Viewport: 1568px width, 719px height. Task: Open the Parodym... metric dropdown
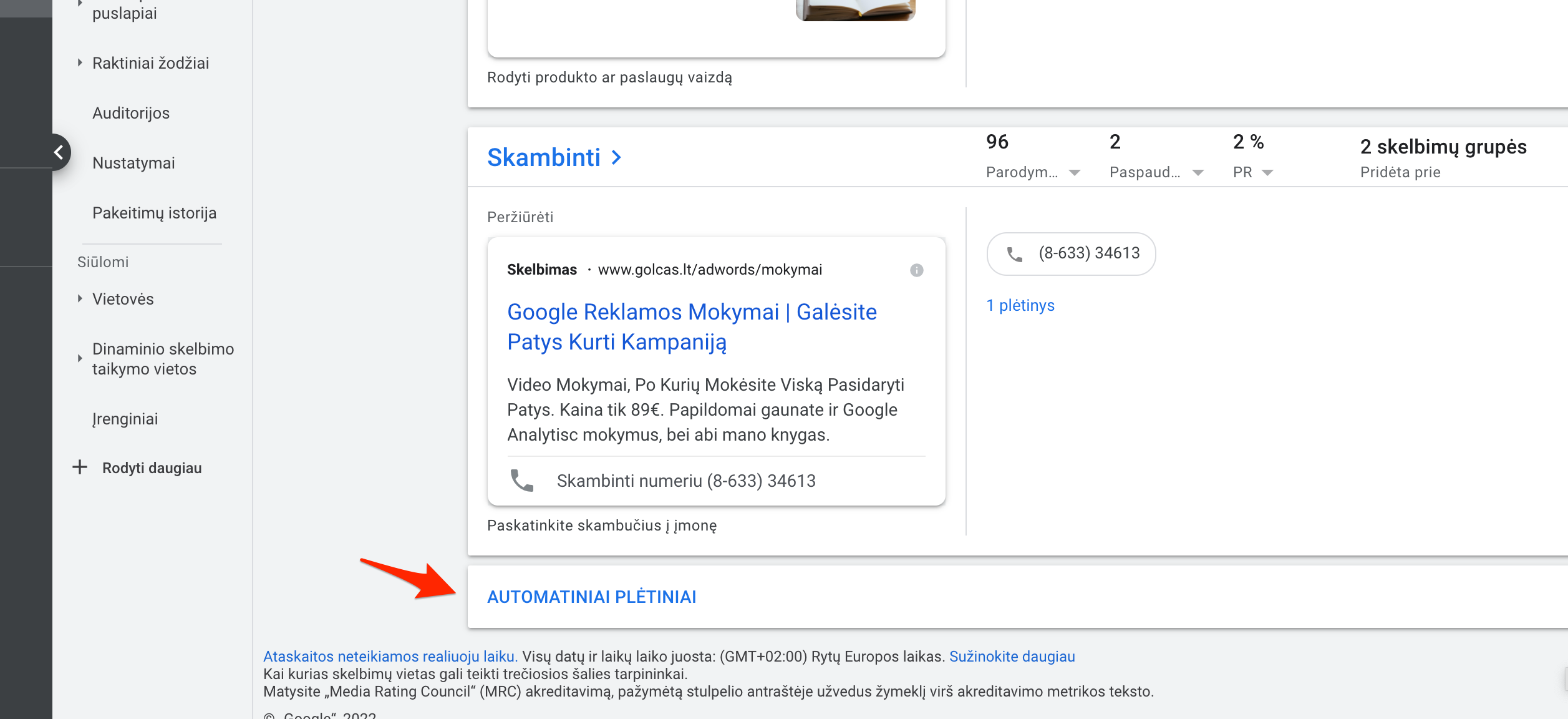(1075, 173)
